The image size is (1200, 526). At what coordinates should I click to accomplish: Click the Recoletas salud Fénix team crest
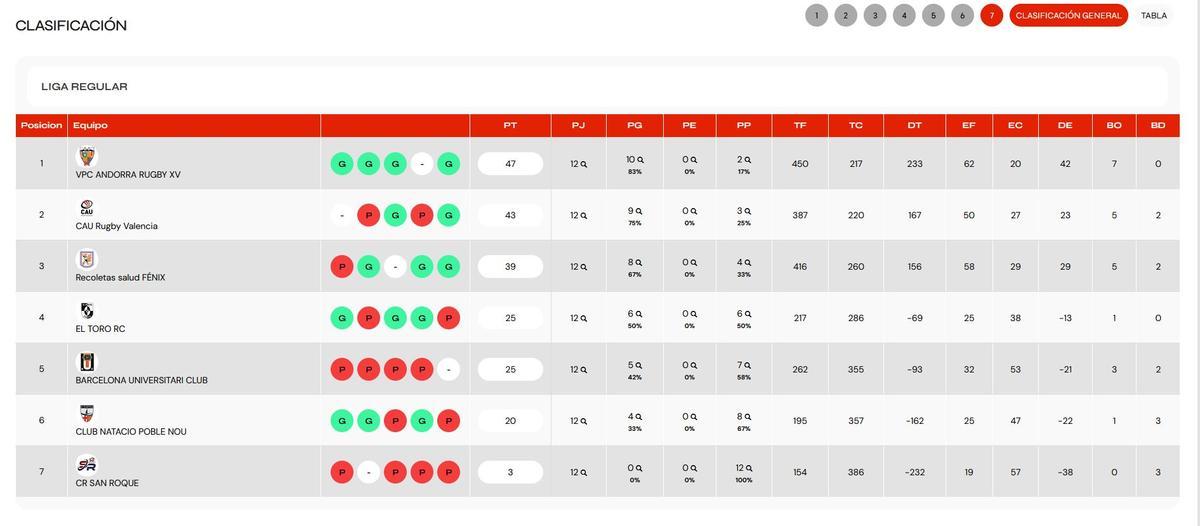click(x=87, y=260)
